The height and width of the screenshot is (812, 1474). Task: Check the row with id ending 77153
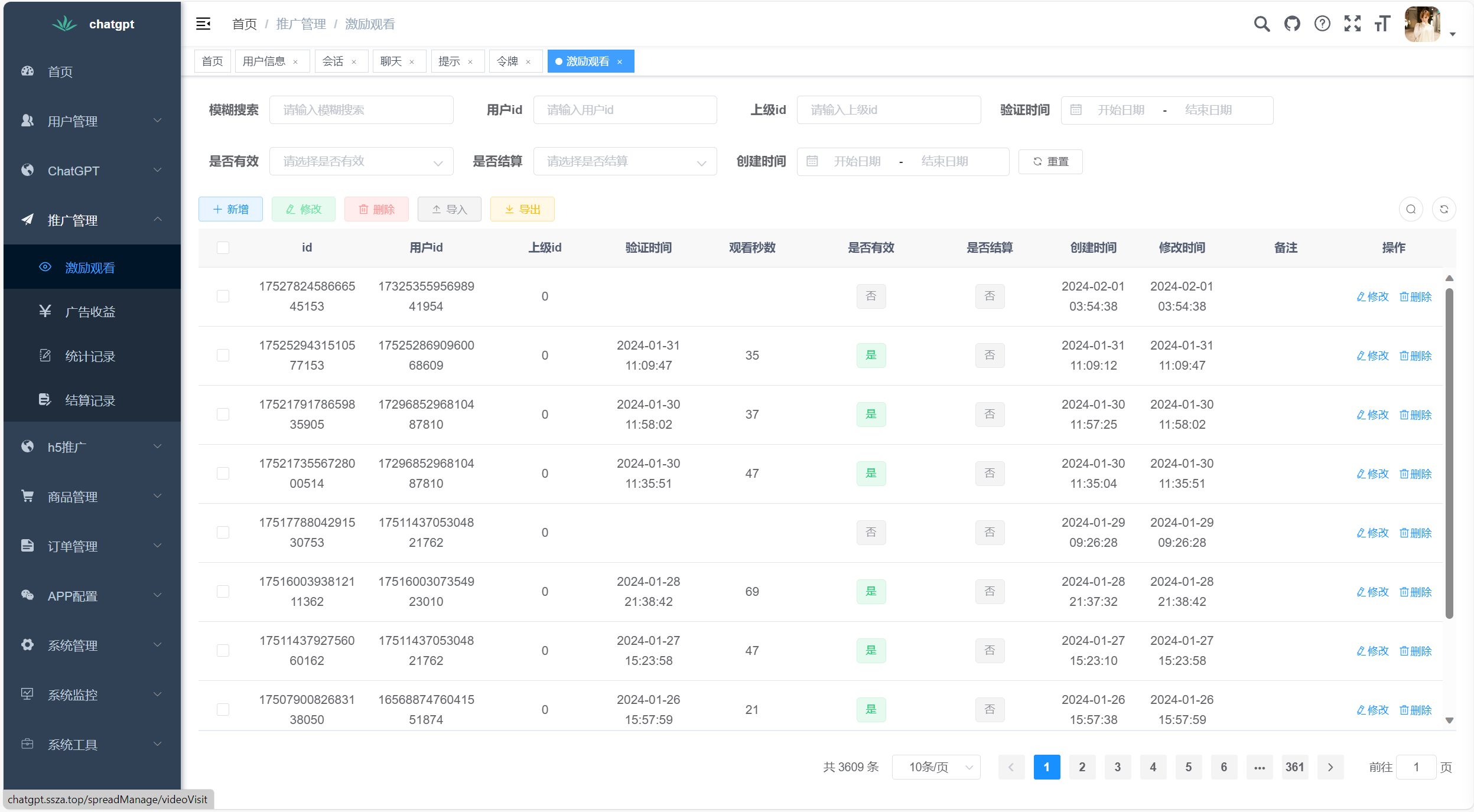[223, 355]
